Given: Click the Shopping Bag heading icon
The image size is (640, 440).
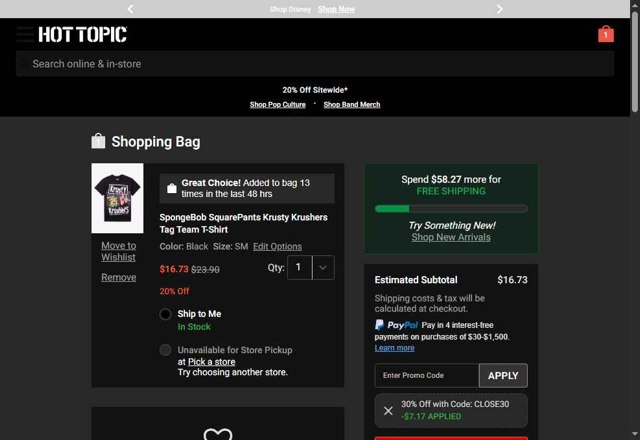Looking at the screenshot, I should coord(98,141).
